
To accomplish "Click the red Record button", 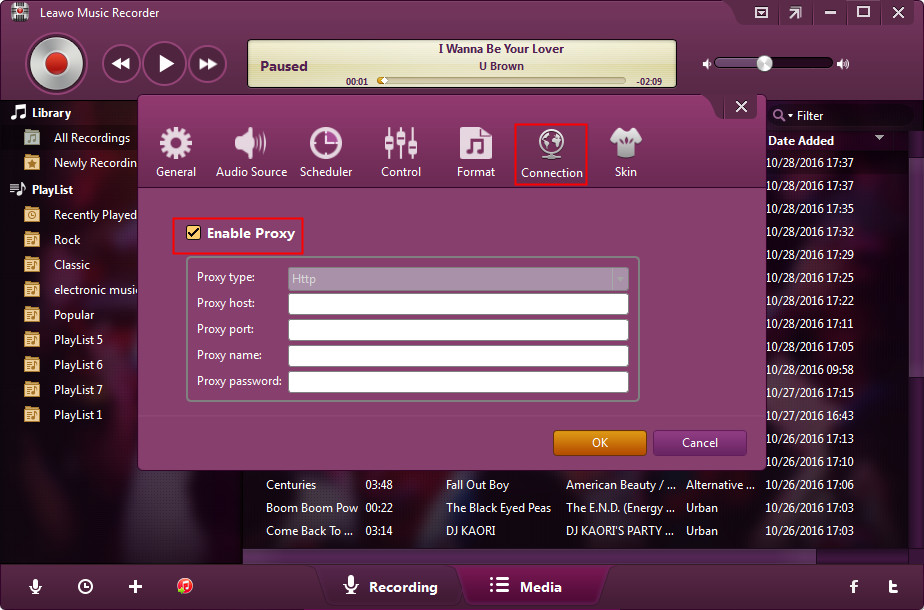I will click(56, 64).
